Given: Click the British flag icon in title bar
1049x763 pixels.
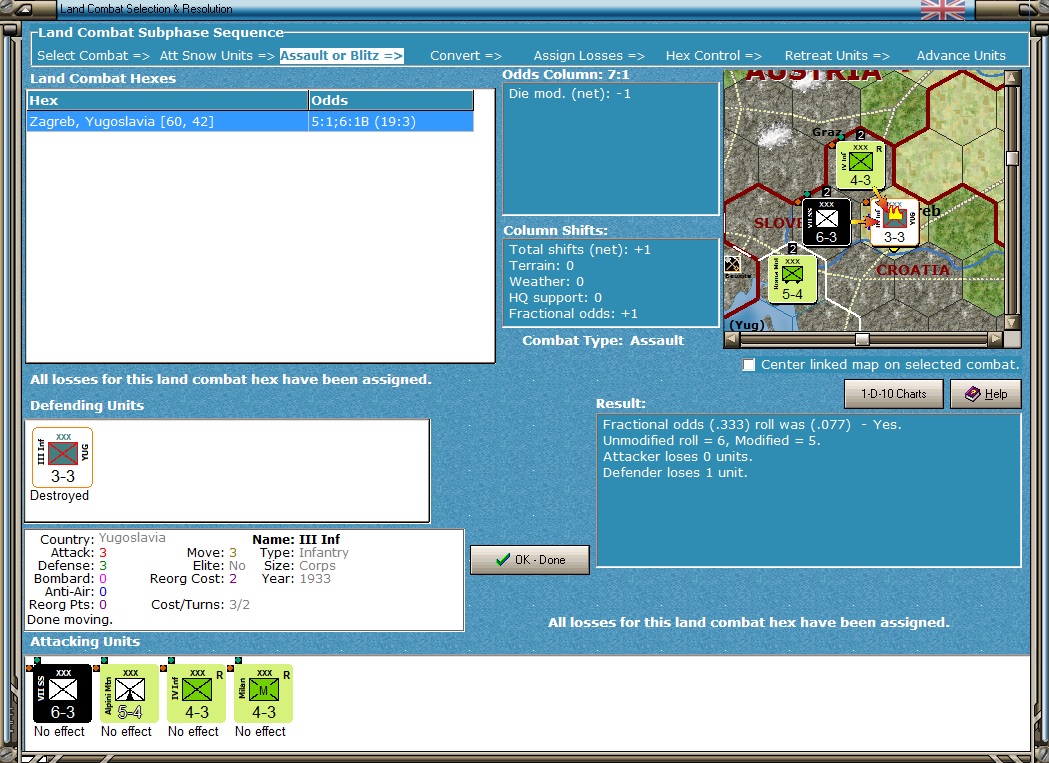Looking at the screenshot, I should [x=943, y=9].
